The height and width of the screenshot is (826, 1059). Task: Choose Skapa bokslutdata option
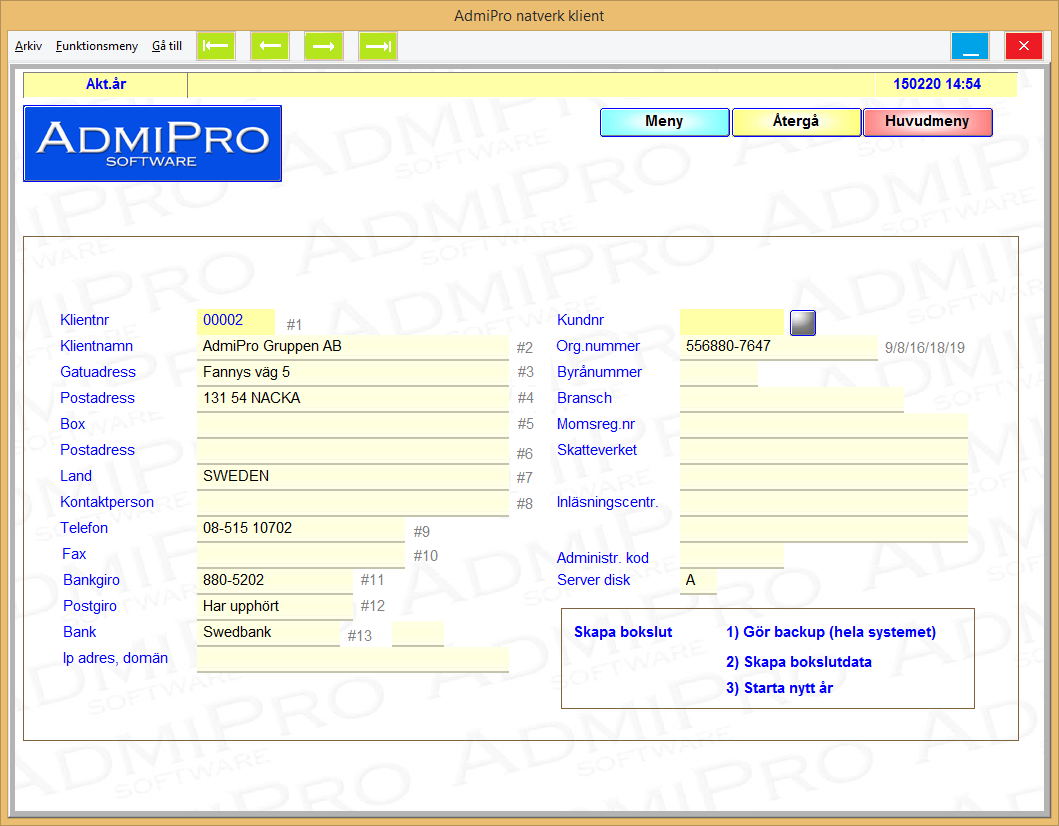(x=798, y=662)
